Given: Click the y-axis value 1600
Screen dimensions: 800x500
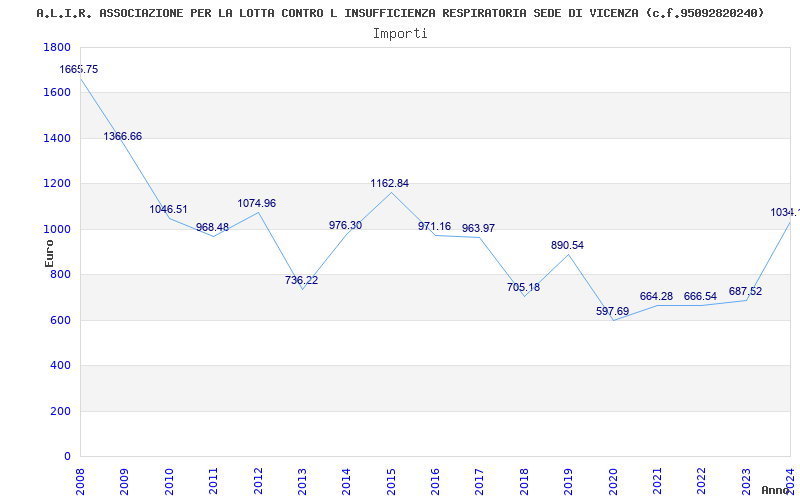Looking at the screenshot, I should click(57, 93).
